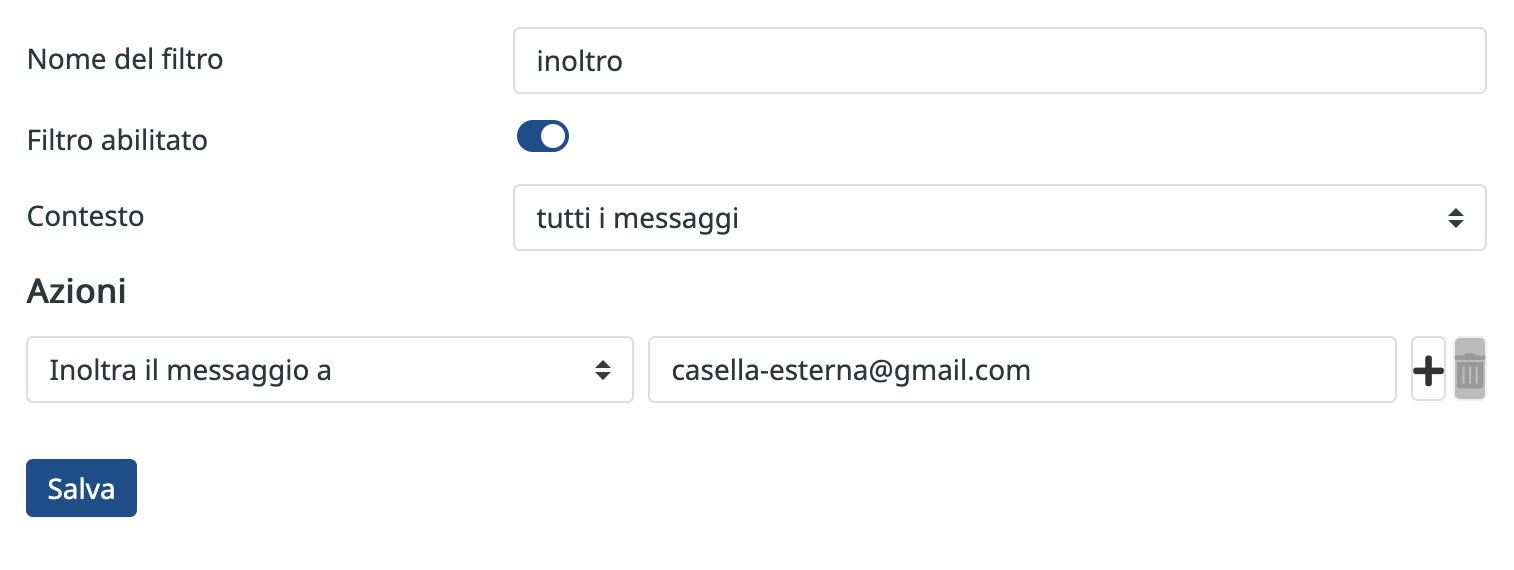This screenshot has height=570, width=1514.
Task: Click the up-down arrows of Contesto select
Action: pos(1456,217)
